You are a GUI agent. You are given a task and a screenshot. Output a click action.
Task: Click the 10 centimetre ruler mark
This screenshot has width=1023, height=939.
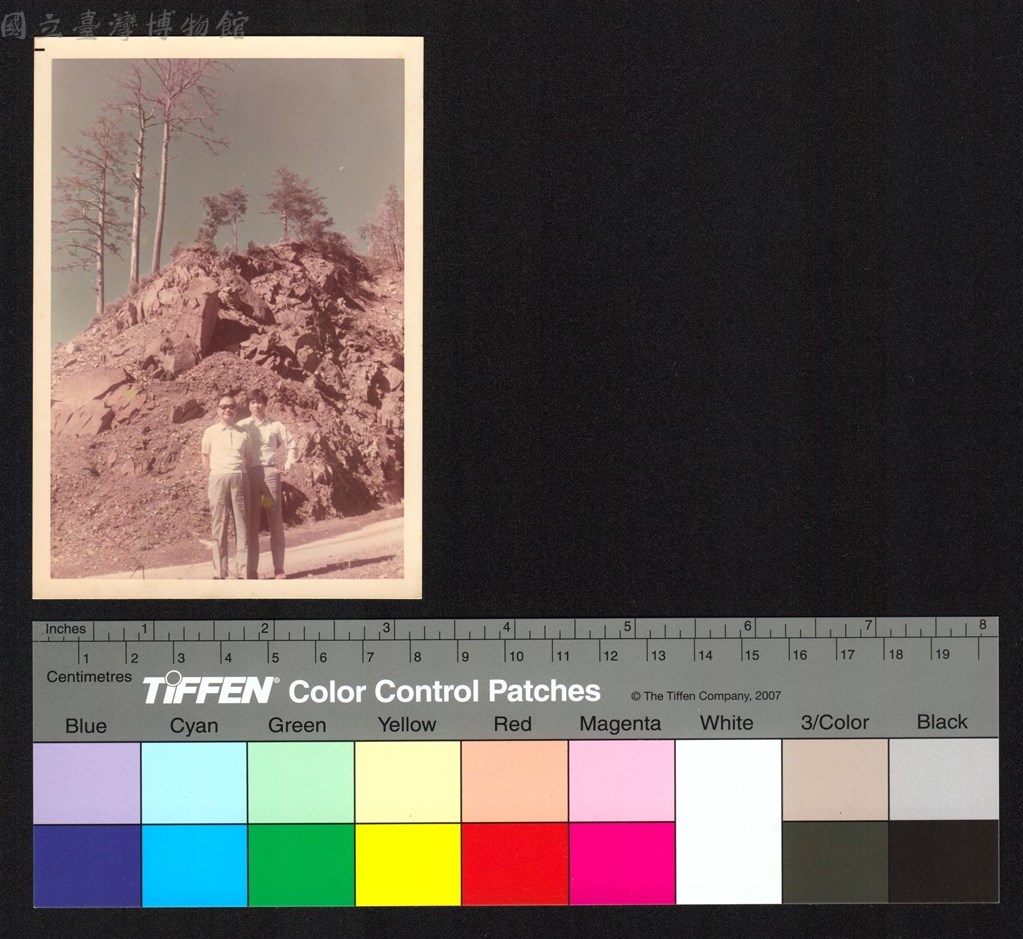[x=515, y=656]
